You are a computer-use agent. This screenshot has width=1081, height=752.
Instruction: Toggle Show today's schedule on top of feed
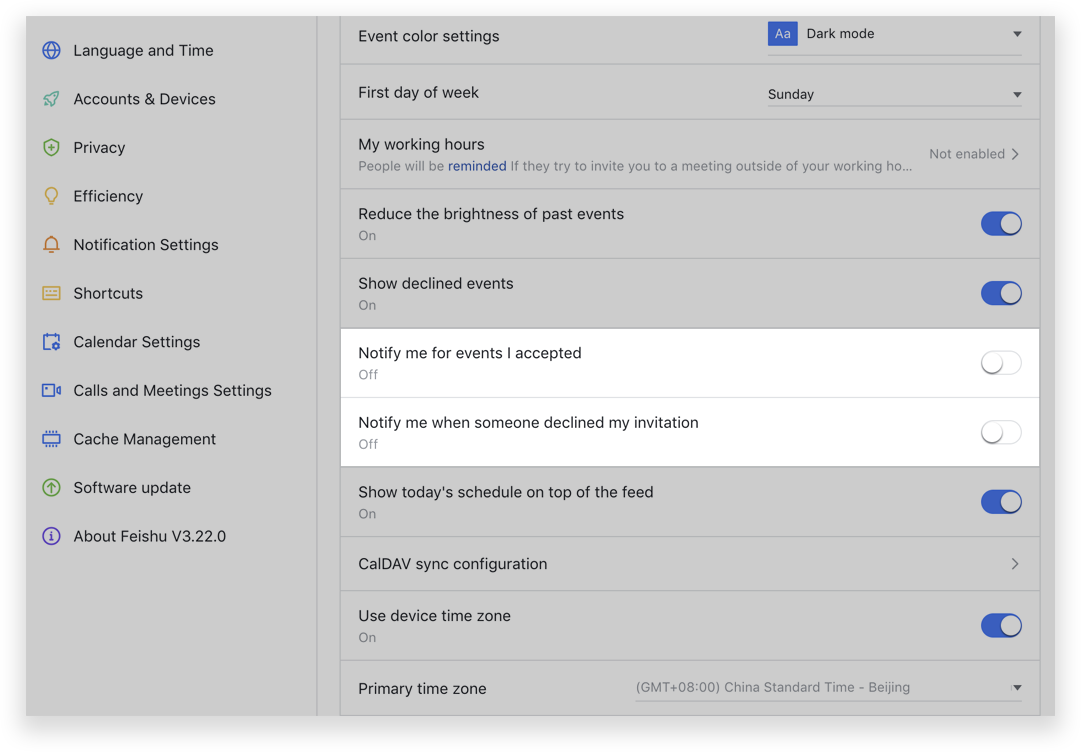tap(1001, 502)
